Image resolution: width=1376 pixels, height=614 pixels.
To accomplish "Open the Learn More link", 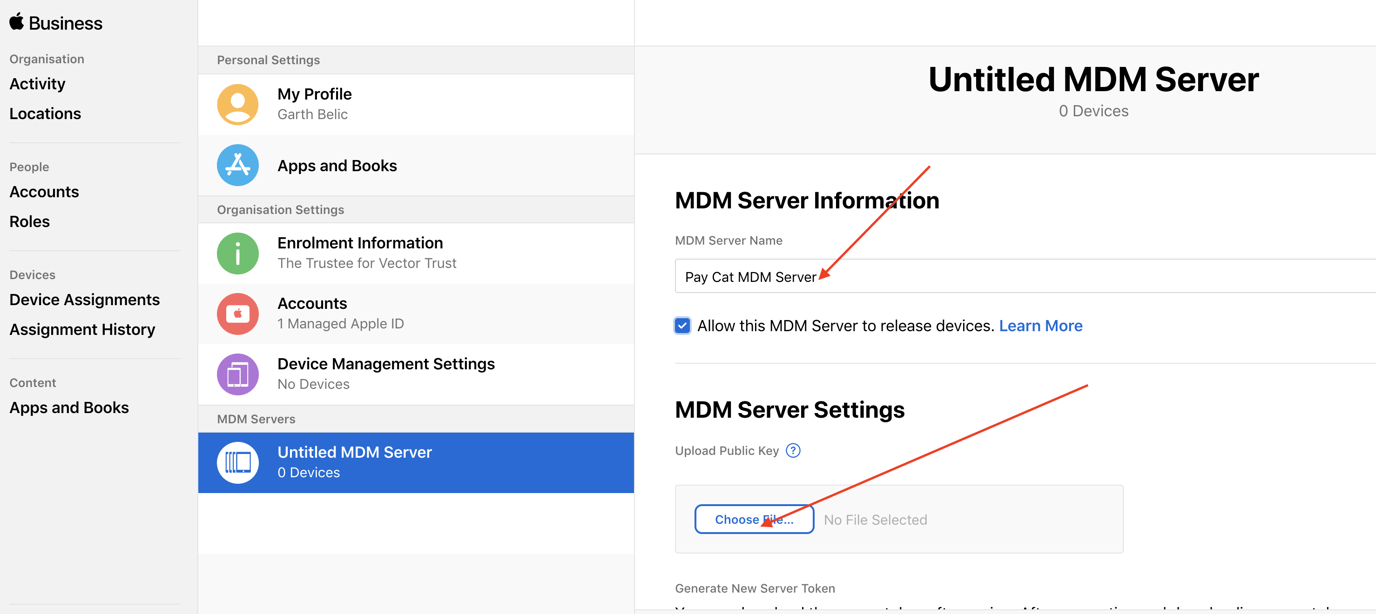I will click(1041, 326).
